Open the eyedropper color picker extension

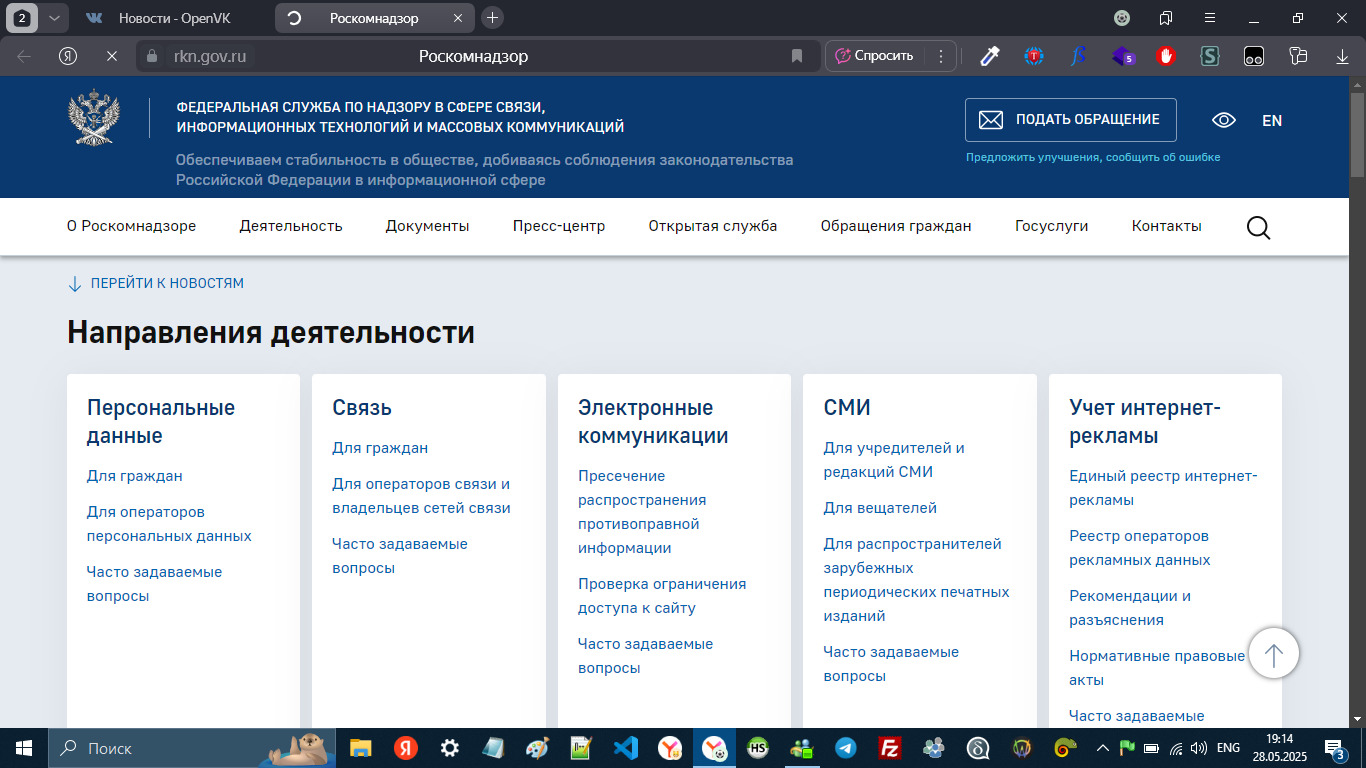click(989, 56)
